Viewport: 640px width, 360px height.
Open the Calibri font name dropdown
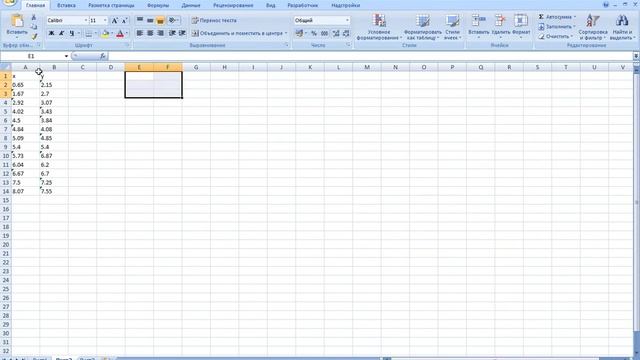86,20
